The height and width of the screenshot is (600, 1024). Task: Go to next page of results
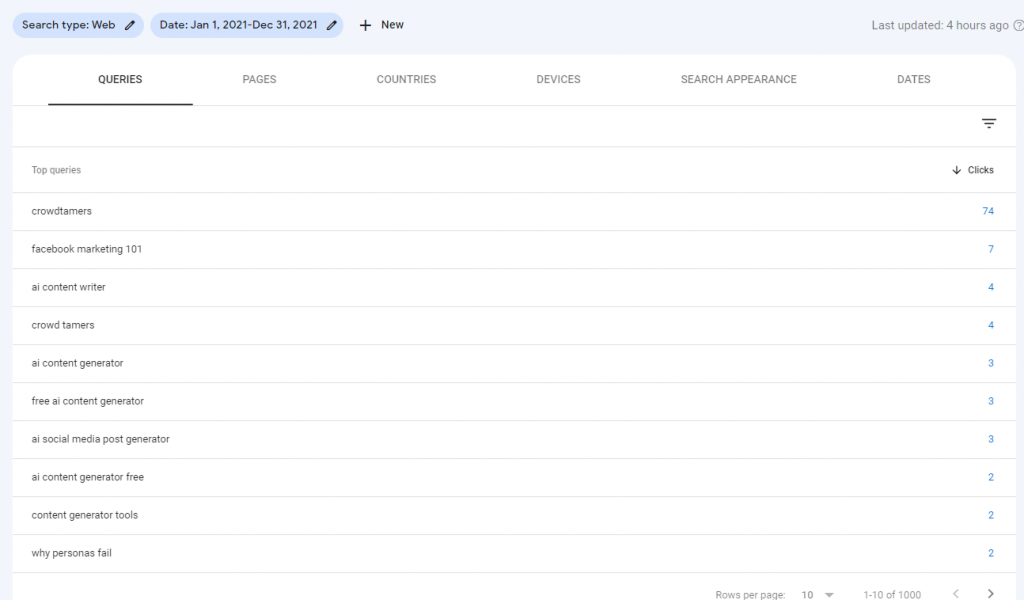pyautogui.click(x=991, y=593)
